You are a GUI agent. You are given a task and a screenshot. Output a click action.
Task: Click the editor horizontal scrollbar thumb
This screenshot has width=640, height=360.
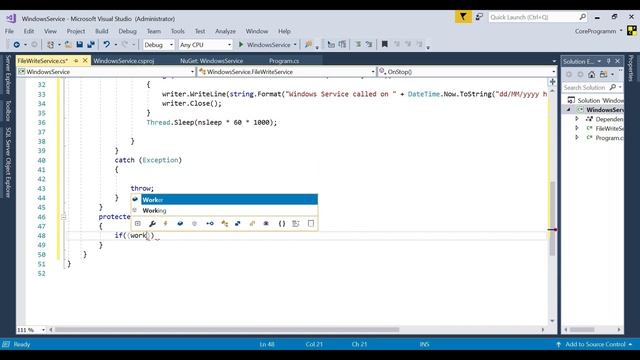click(x=227, y=329)
